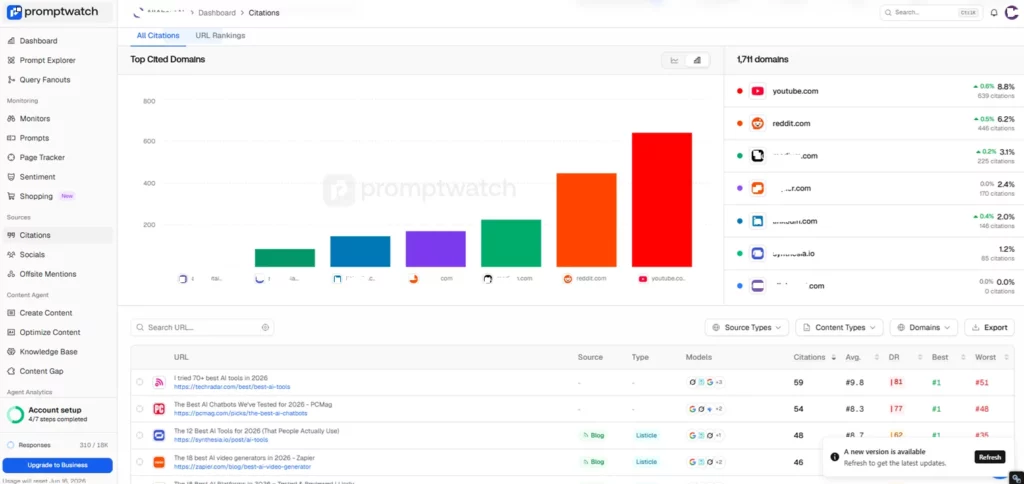
Task: Click the Search URL input field
Action: (202, 327)
